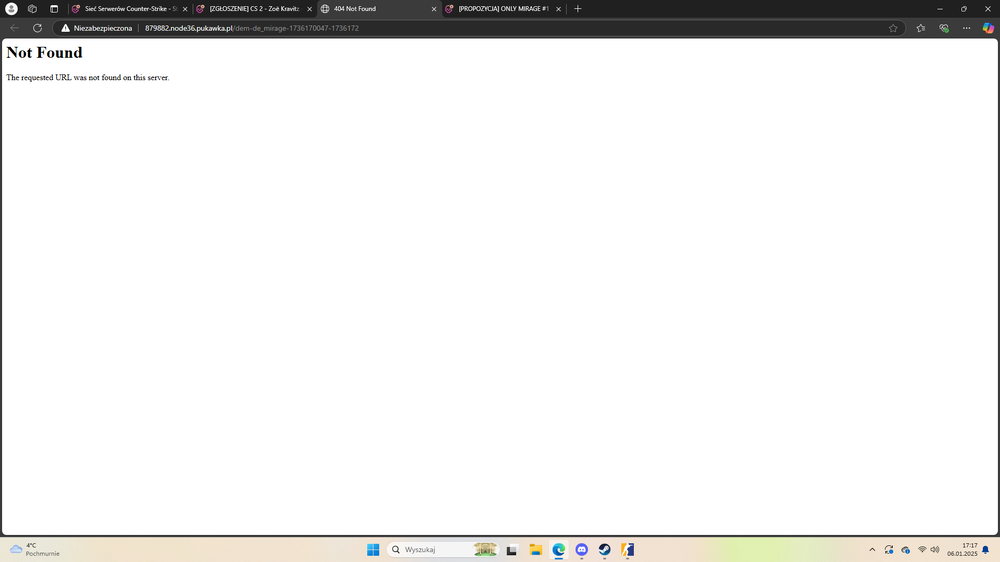Screen dimensions: 1000x562
Task: Open Steam from the taskbar
Action: pyautogui.click(x=605, y=549)
